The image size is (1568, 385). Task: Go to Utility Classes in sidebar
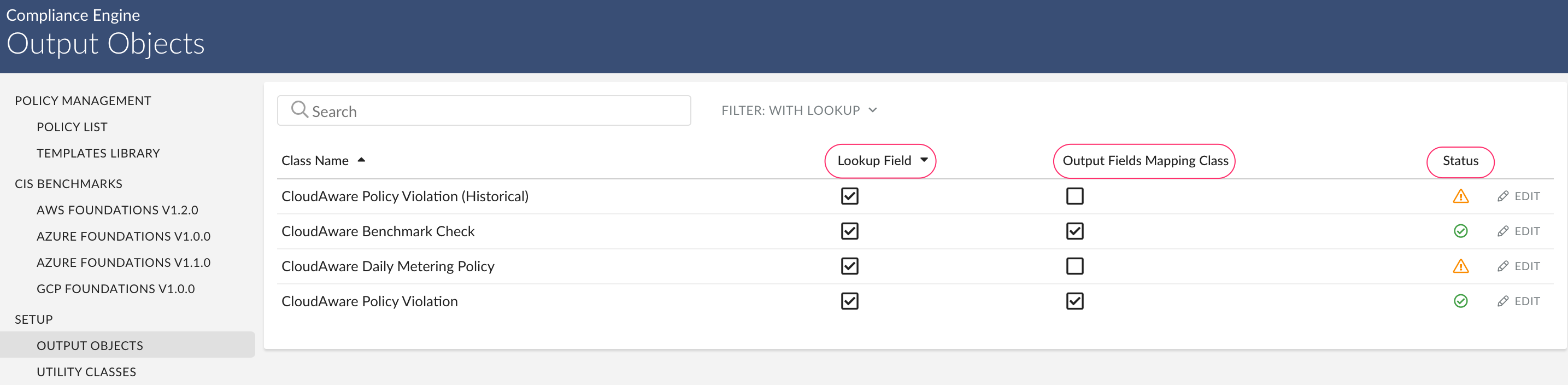[86, 371]
